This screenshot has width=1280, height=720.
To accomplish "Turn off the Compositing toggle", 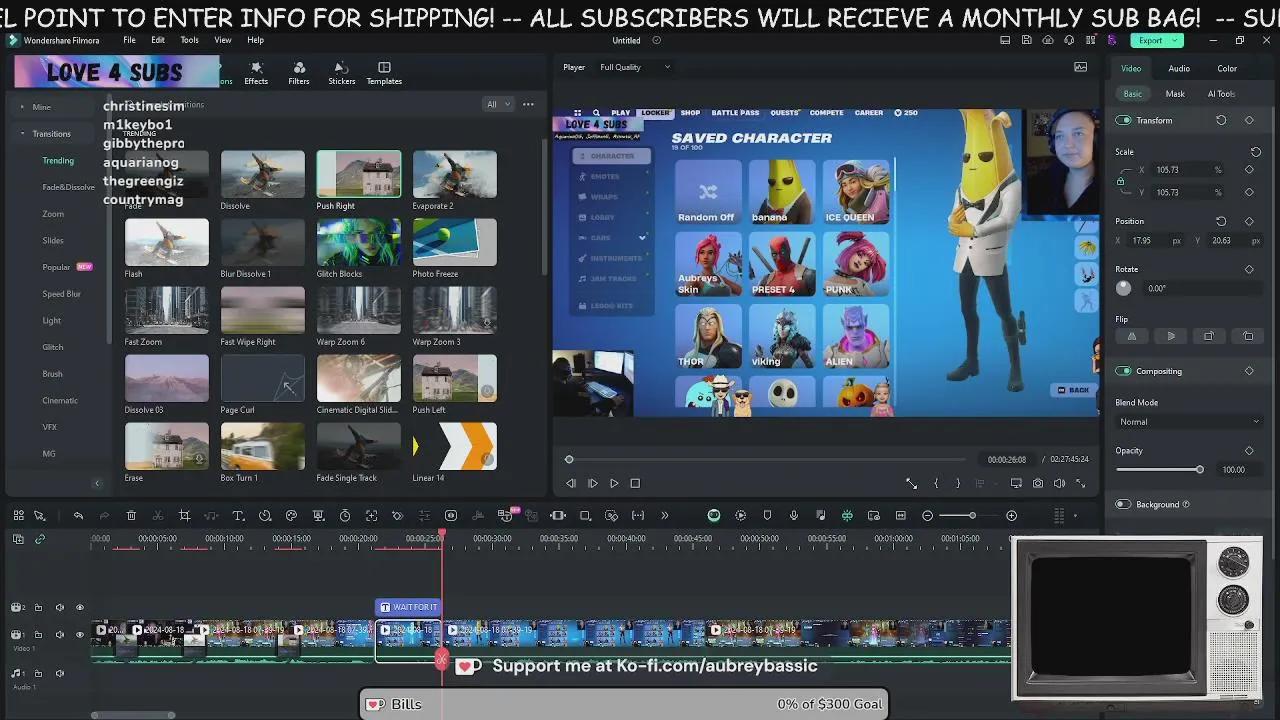I will click(1123, 371).
